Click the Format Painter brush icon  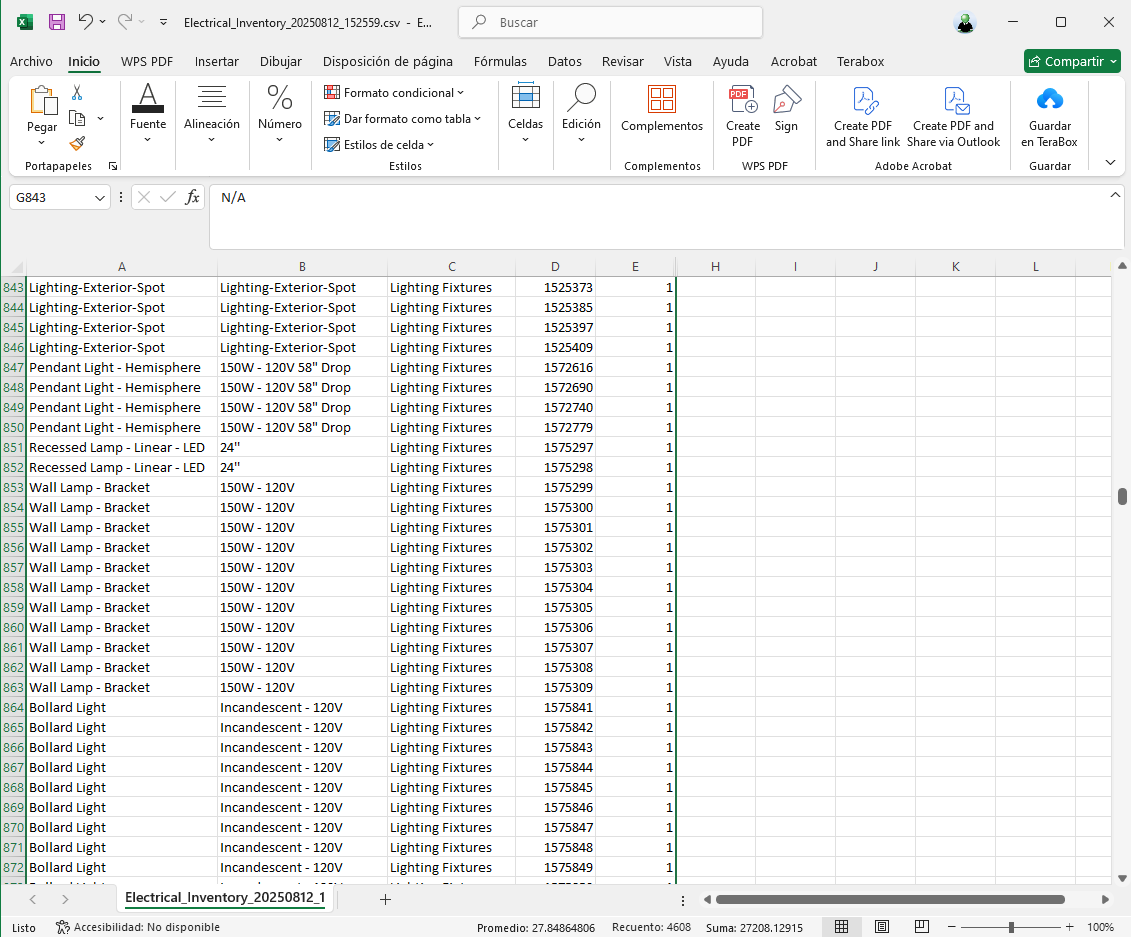pos(77,143)
